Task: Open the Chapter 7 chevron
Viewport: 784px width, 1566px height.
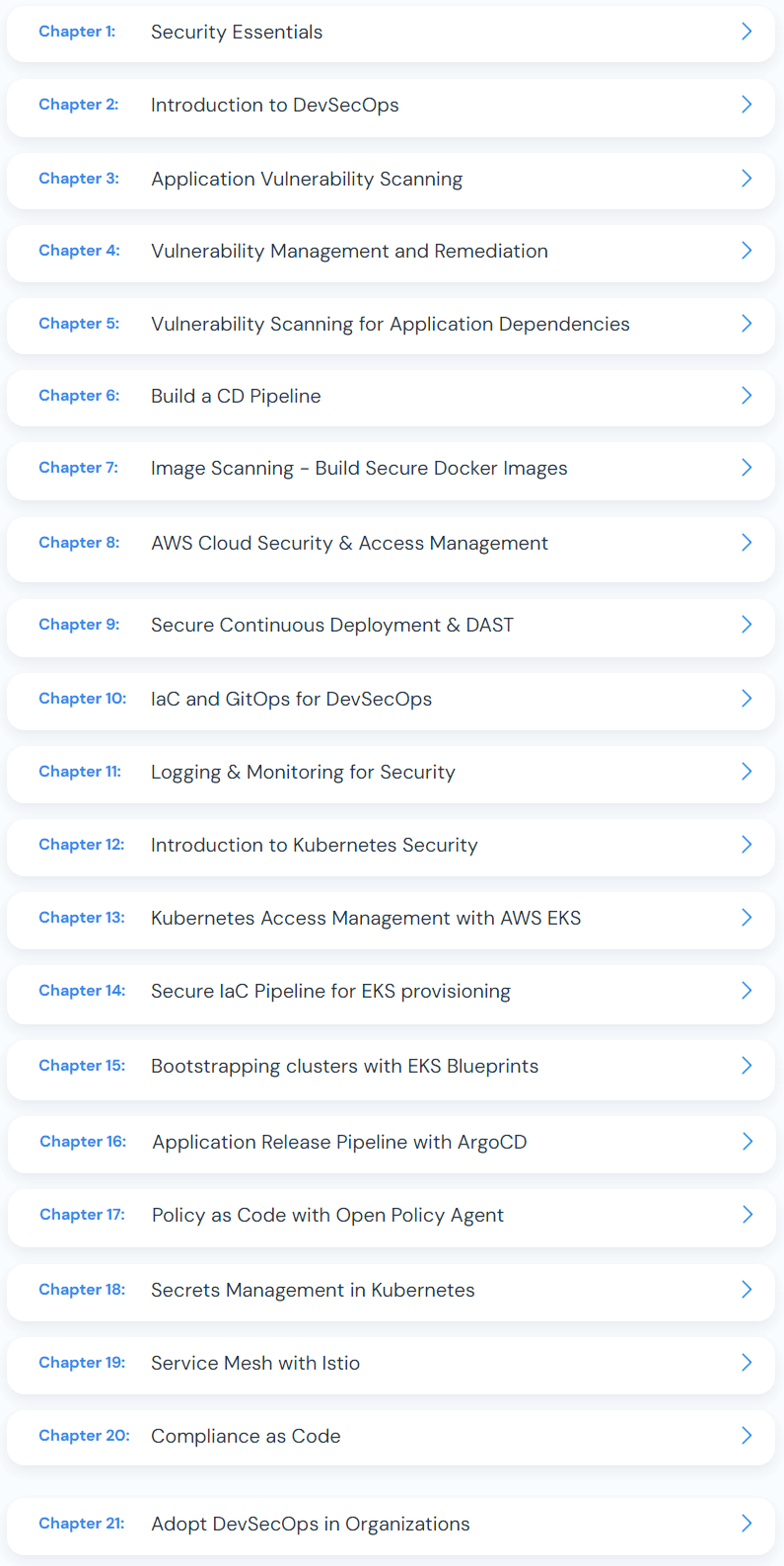Action: pyautogui.click(x=747, y=468)
